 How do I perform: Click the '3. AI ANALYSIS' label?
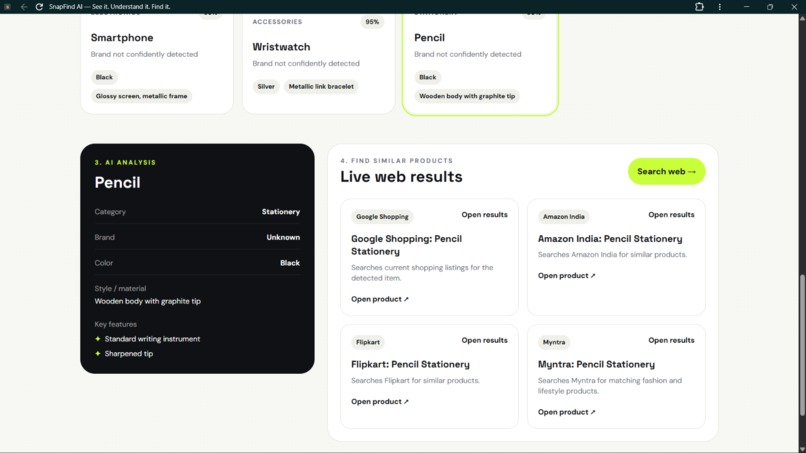(x=125, y=162)
